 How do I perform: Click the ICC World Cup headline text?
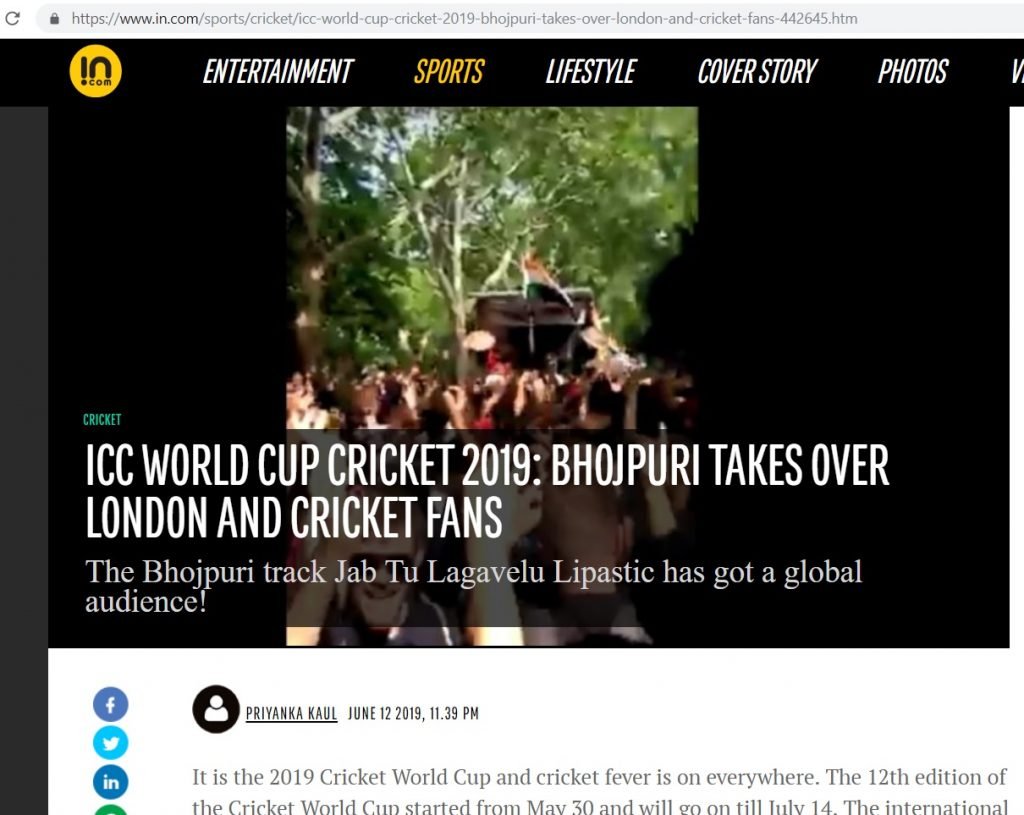tap(487, 491)
